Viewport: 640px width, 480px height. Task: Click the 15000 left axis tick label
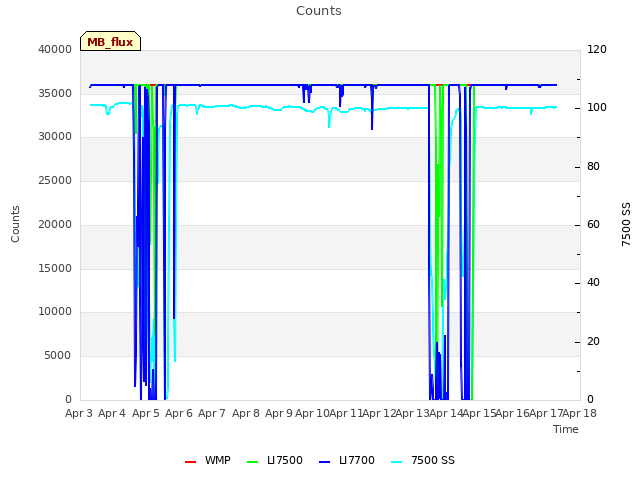(x=55, y=269)
